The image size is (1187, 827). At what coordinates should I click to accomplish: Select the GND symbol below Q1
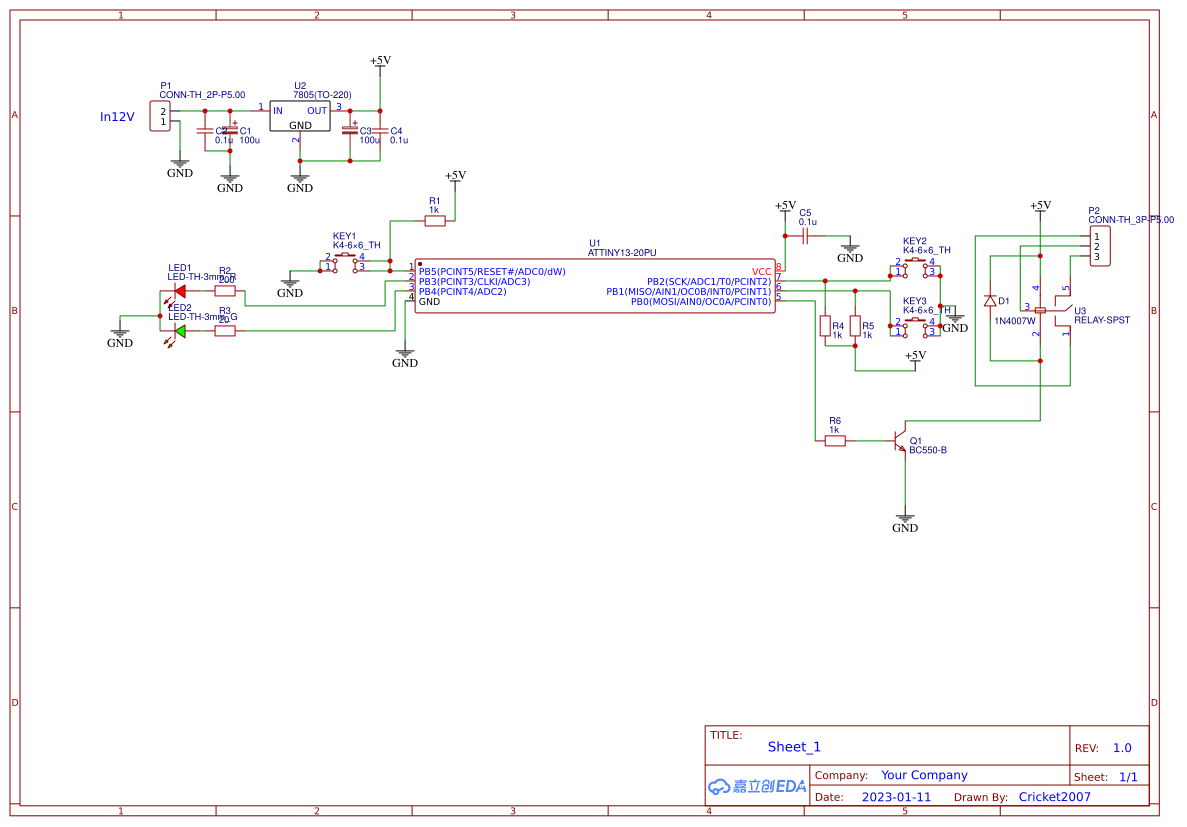coord(905,520)
